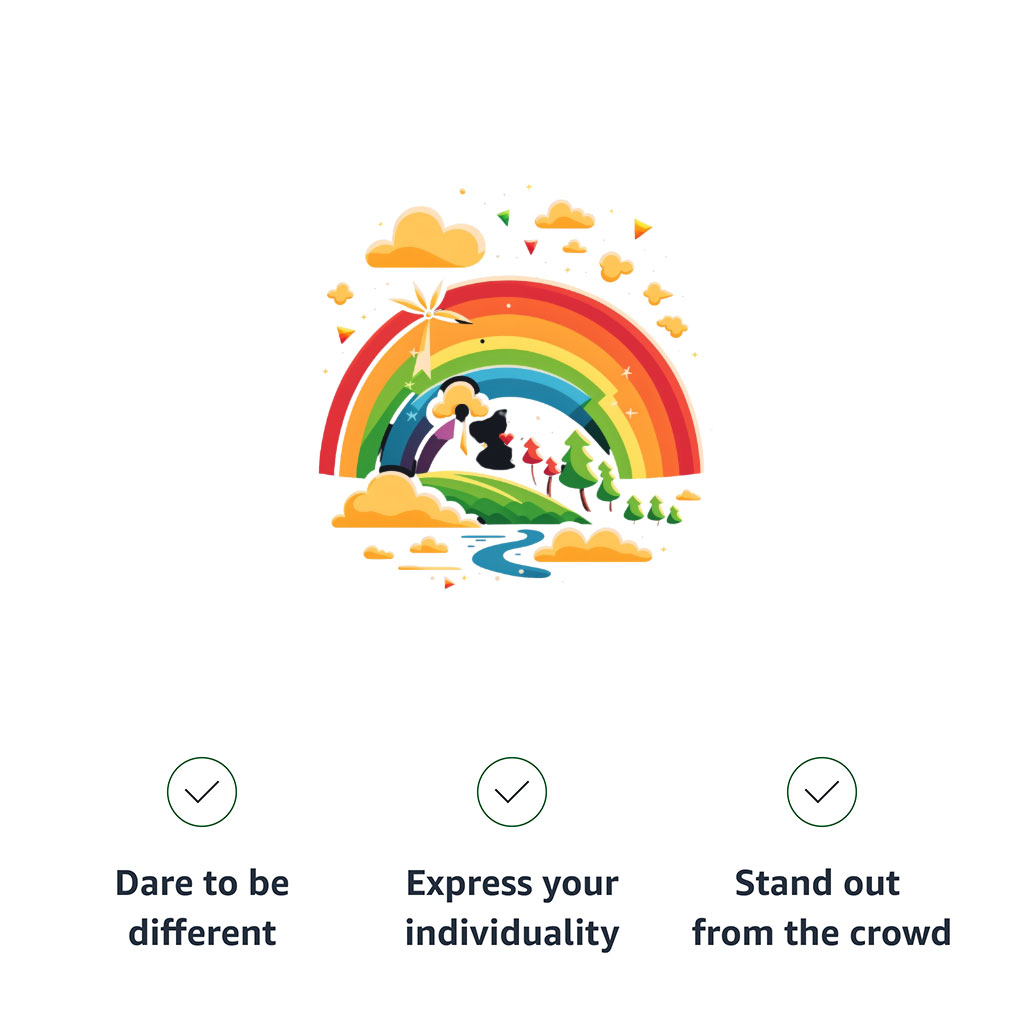Screen dimensions: 1024x1024
Task: Click the three small green trees at the rainbow's right base
Action: tap(654, 510)
